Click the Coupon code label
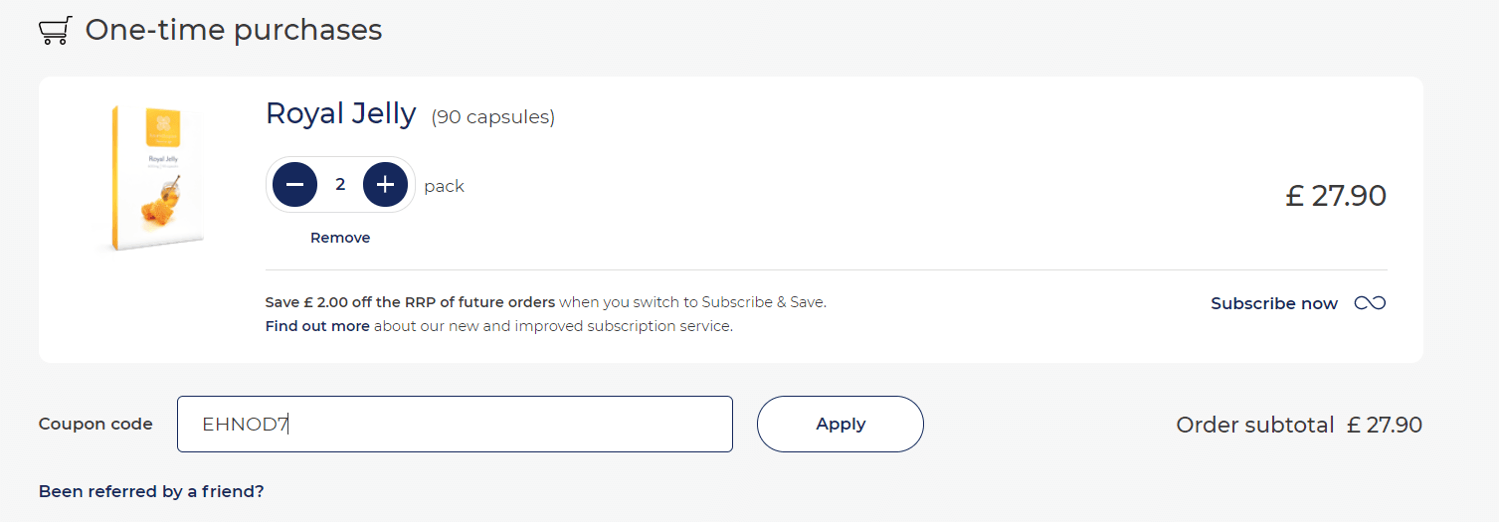 coord(95,424)
